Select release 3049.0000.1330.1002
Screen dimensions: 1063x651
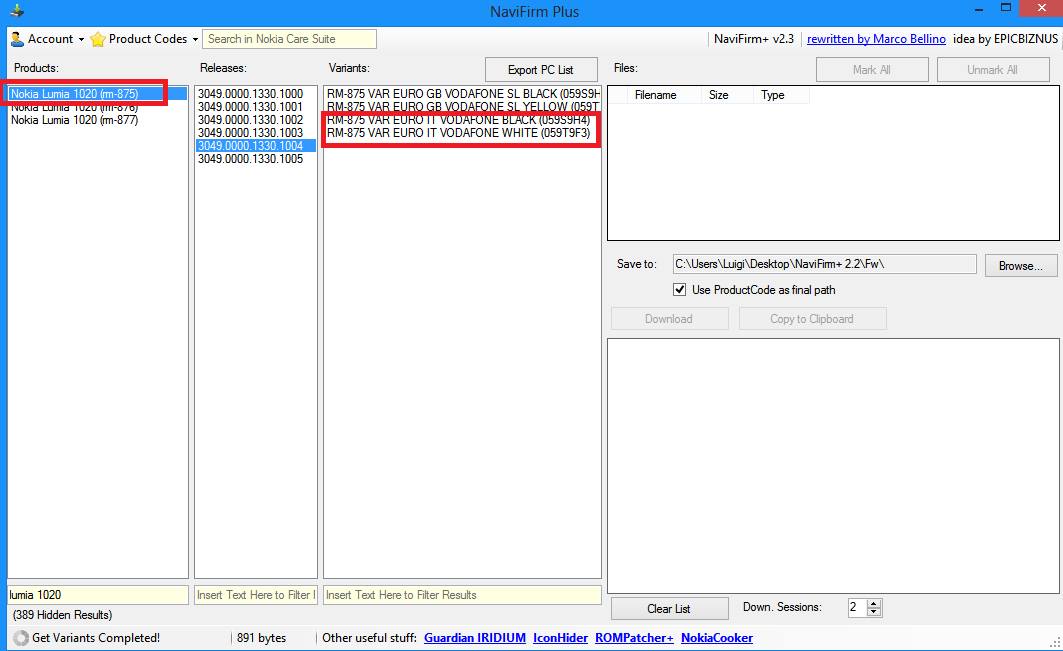pyautogui.click(x=256, y=119)
